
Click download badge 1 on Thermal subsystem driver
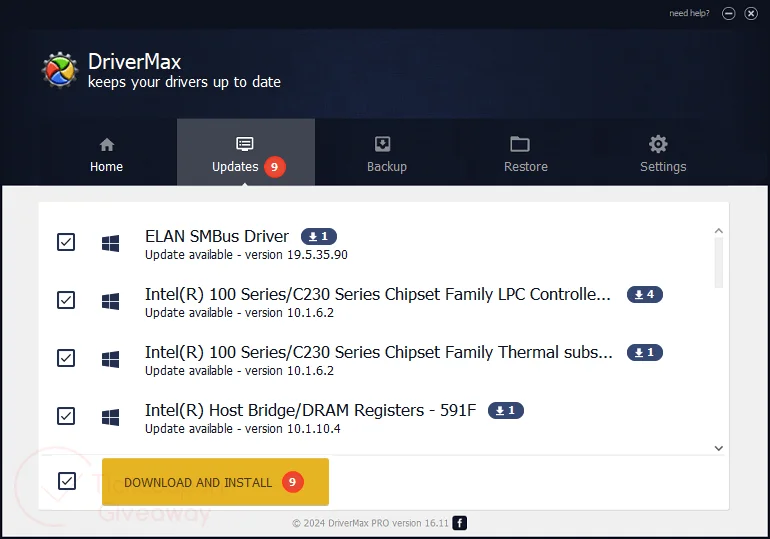645,352
